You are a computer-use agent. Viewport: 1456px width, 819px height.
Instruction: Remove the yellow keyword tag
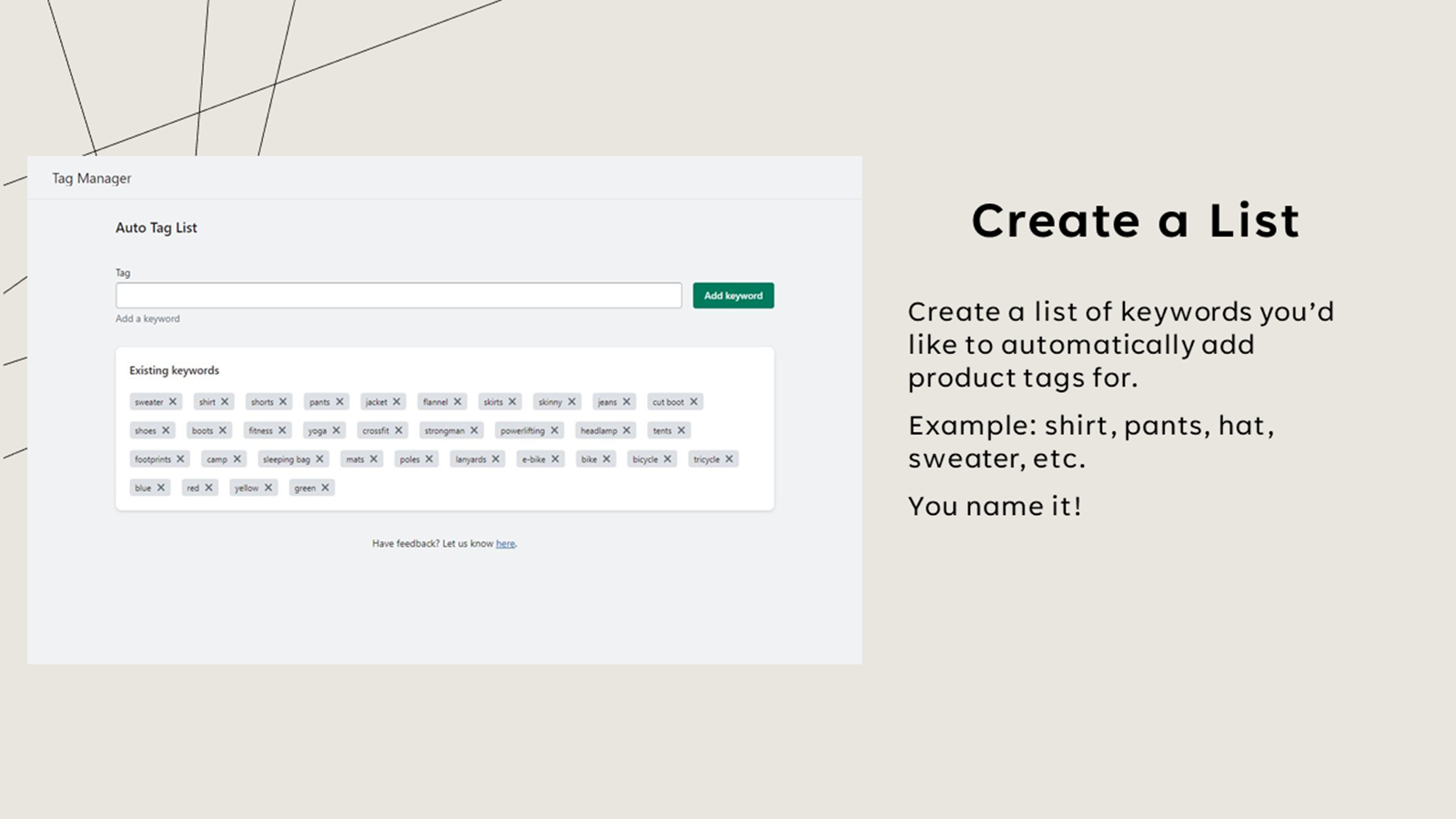pyautogui.click(x=268, y=488)
